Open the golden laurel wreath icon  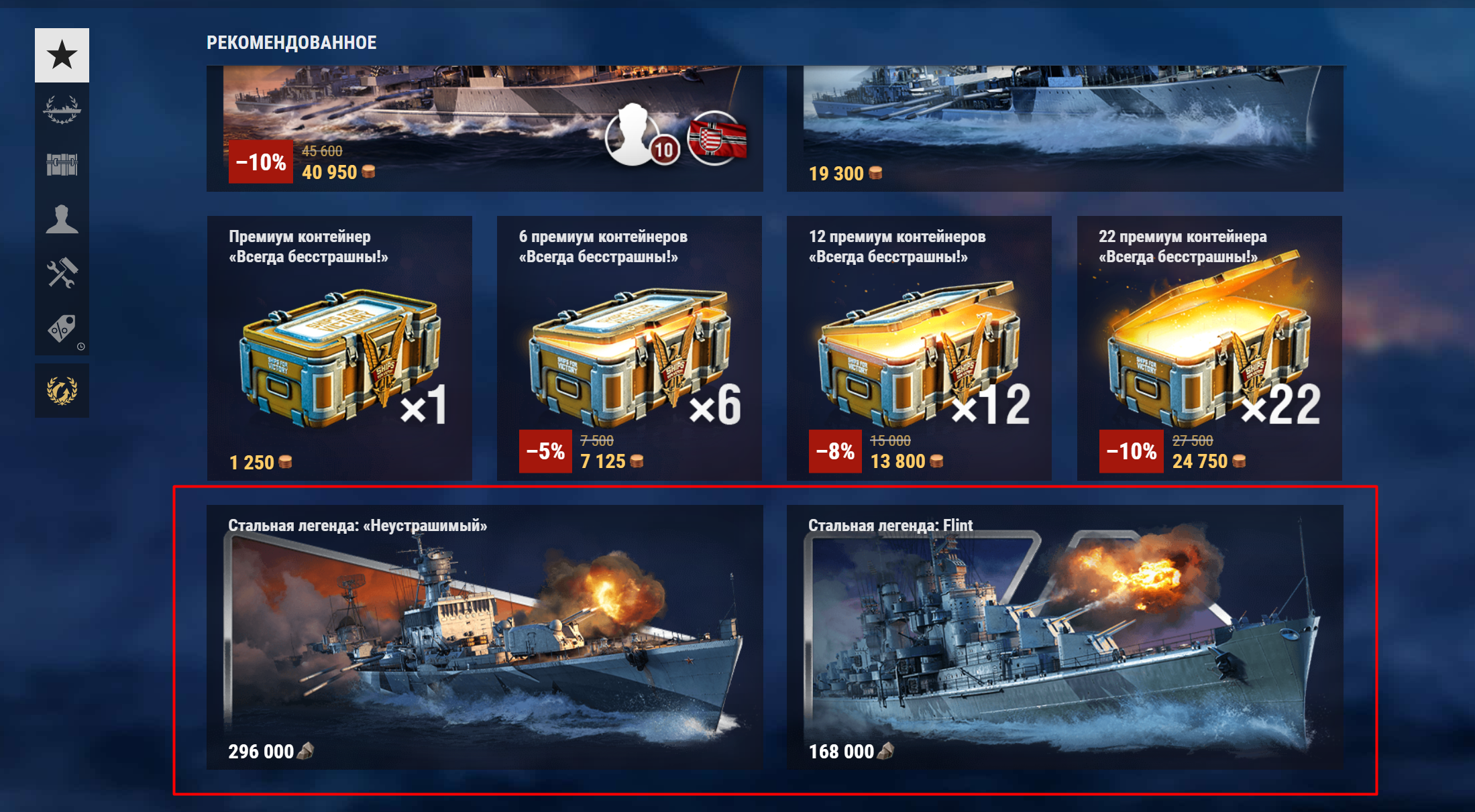tap(62, 390)
